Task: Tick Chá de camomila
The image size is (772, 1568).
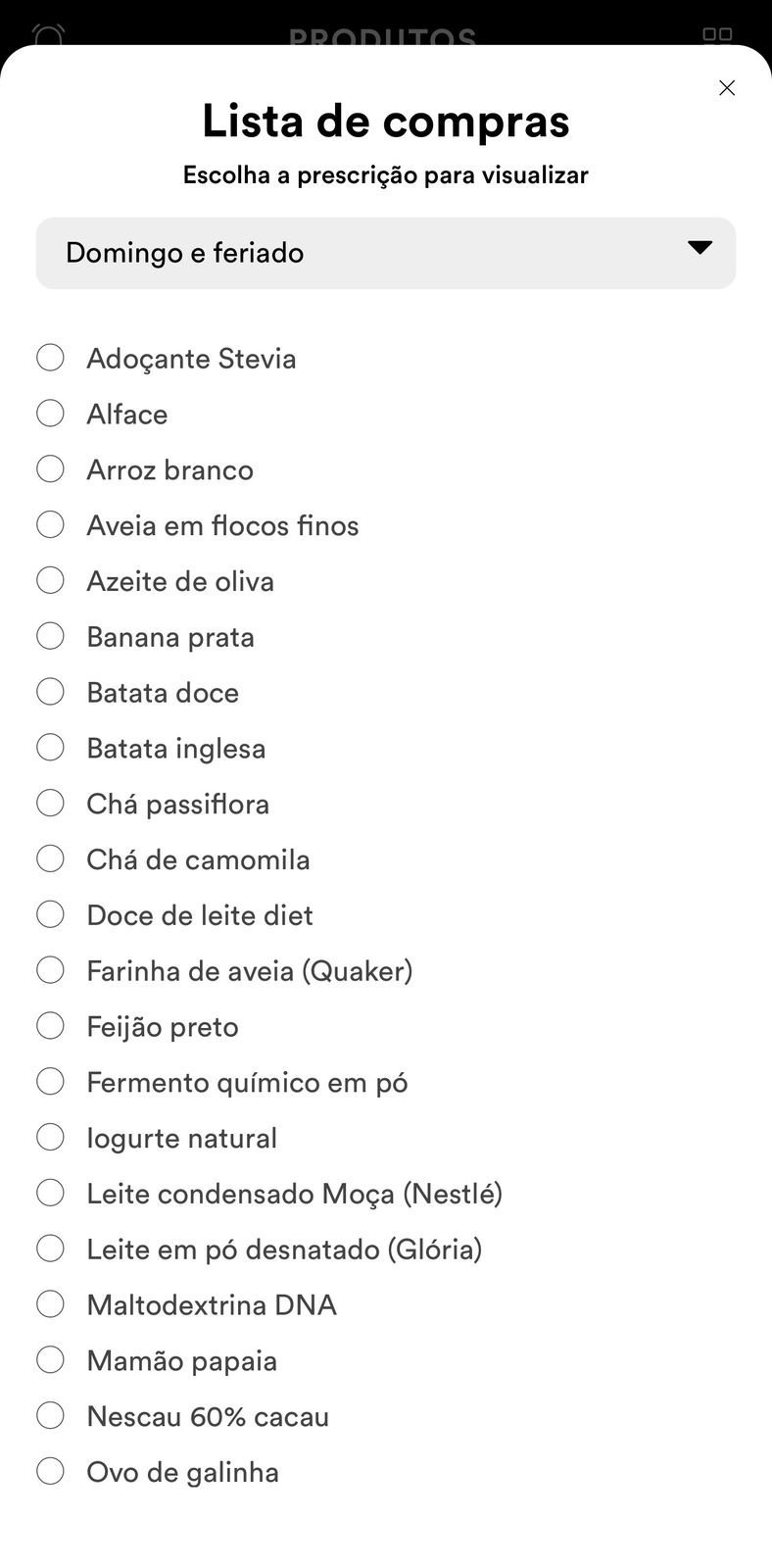Action: click(x=50, y=859)
